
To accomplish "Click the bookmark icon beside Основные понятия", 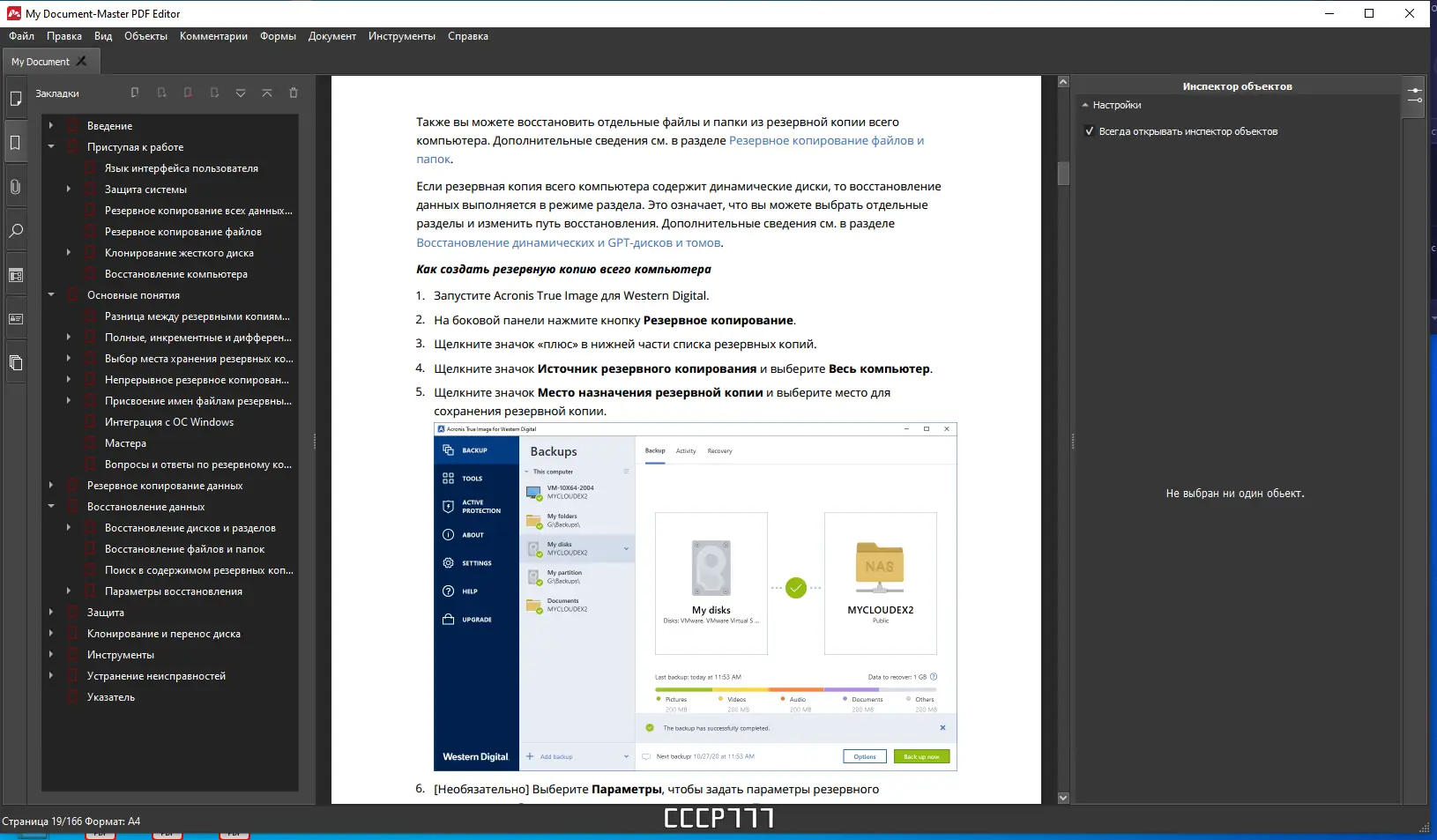I will pyautogui.click(x=73, y=295).
